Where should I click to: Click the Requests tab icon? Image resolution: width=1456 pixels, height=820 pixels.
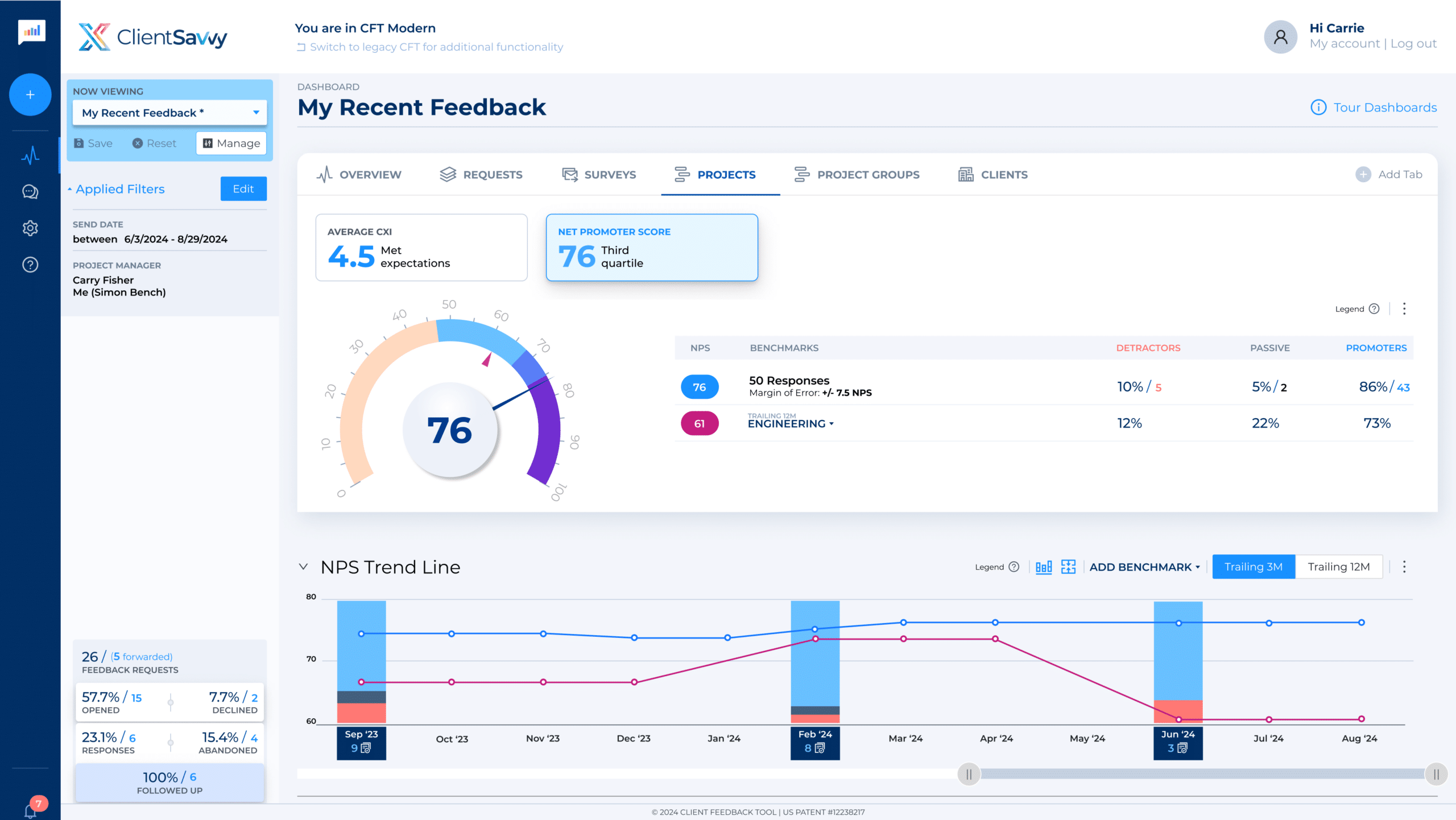pyautogui.click(x=447, y=174)
